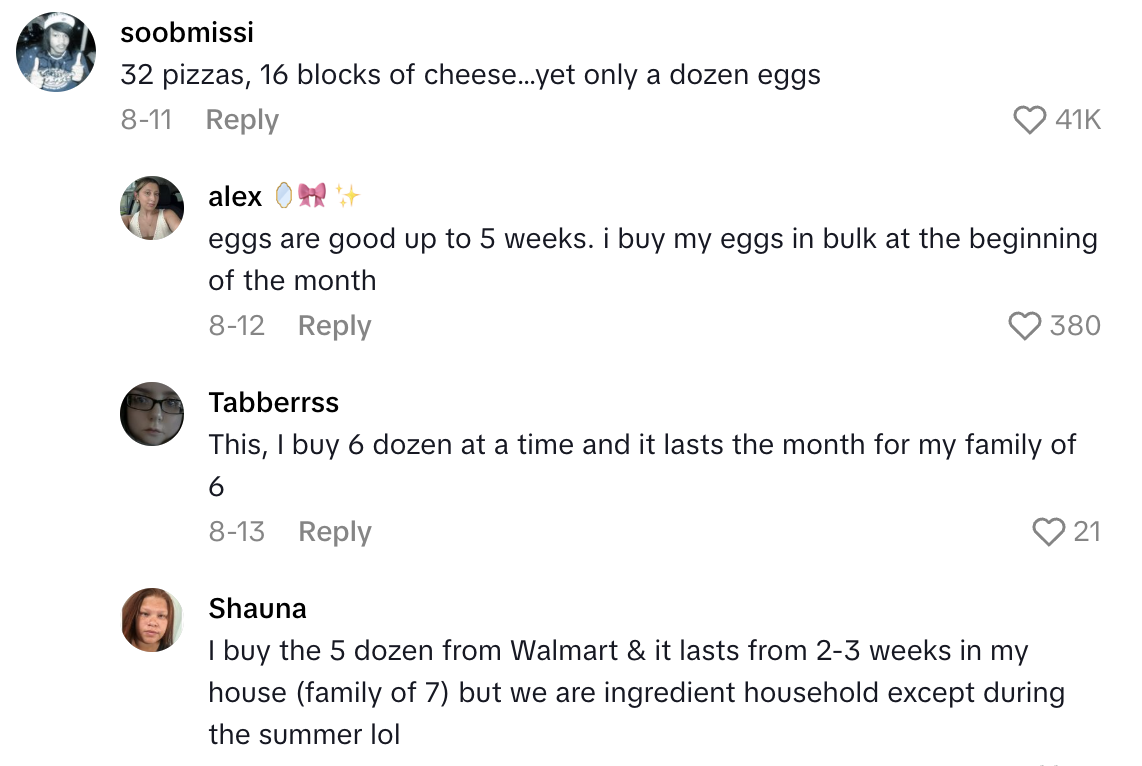The width and height of the screenshot is (1142, 766).
Task: View Tabberrss's profile photo
Action: click(x=152, y=413)
